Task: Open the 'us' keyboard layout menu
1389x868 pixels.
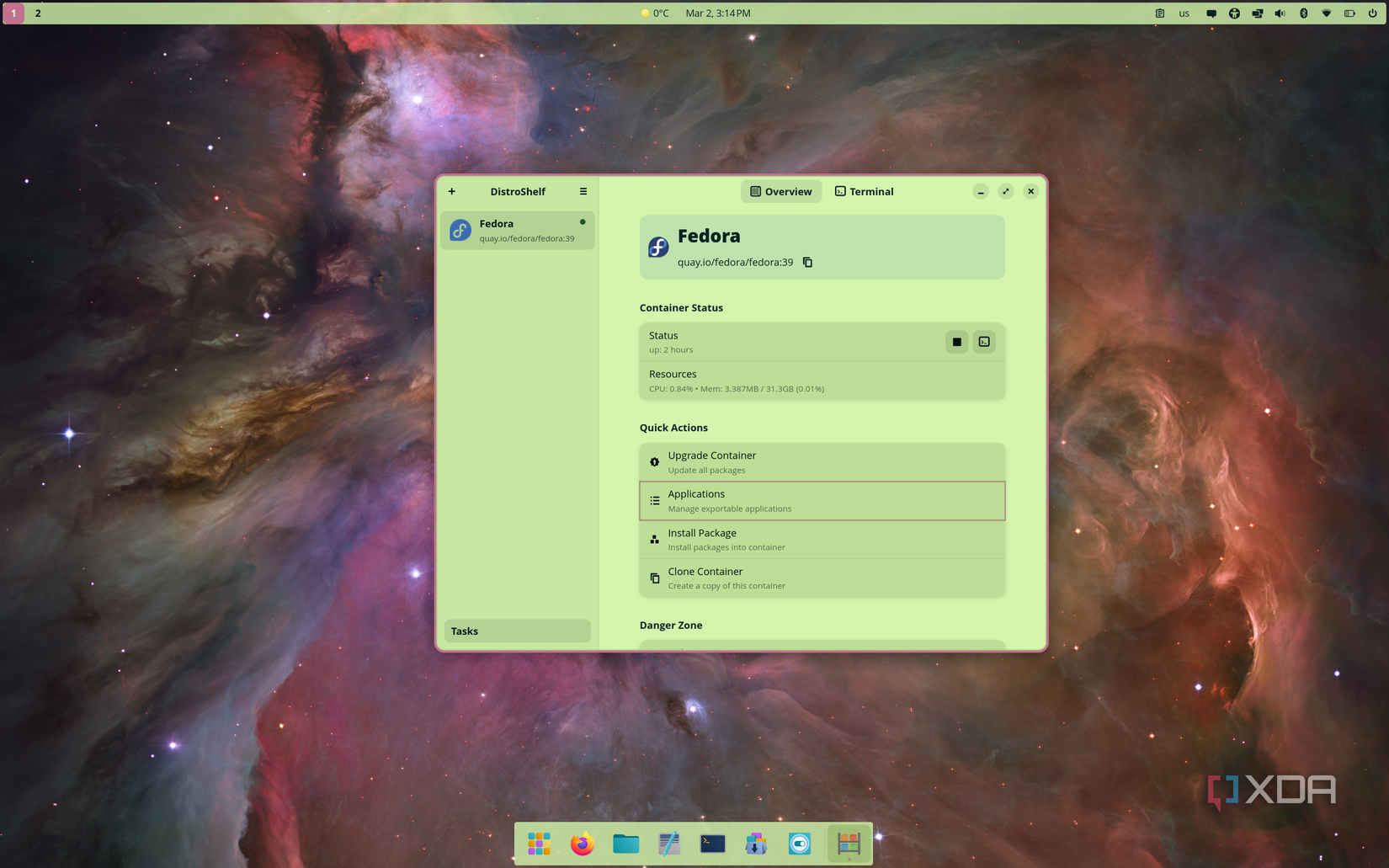Action: pos(1184,13)
